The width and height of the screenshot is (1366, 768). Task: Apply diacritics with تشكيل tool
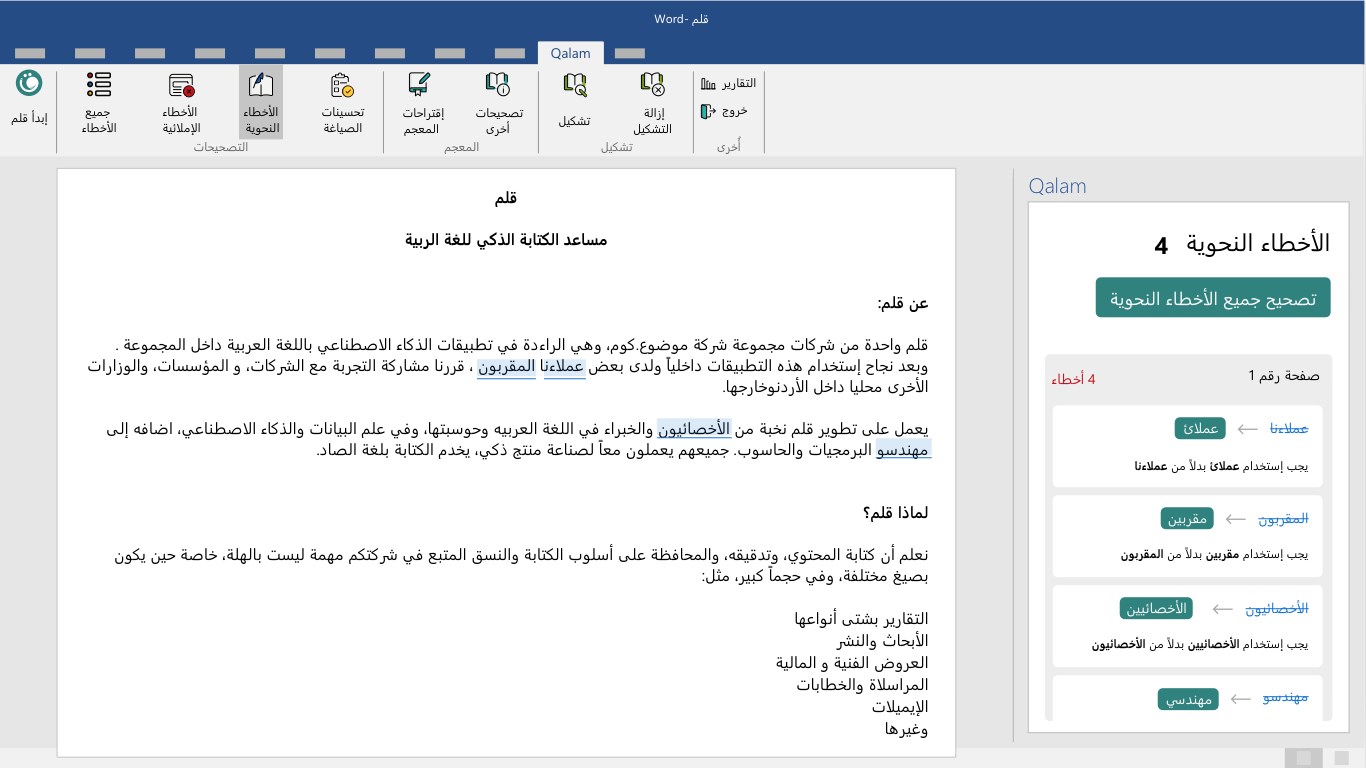coord(574,100)
